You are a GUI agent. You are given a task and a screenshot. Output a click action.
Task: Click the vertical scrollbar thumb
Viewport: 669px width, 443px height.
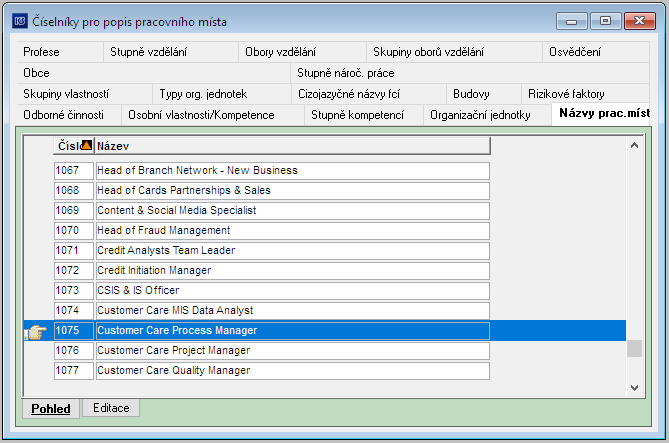(634, 348)
